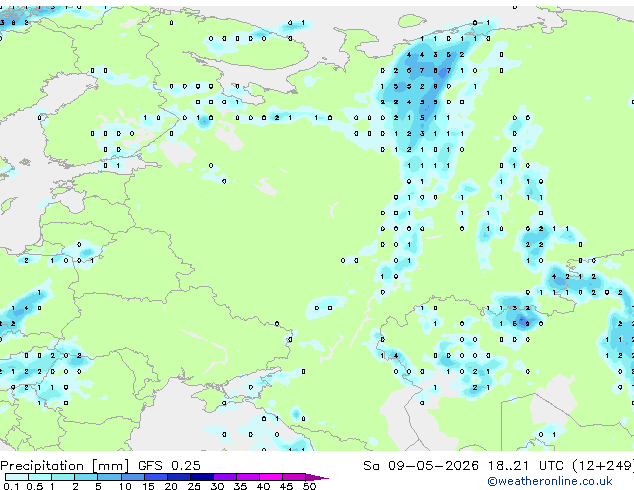Click the 30–35 mm purple legend swatch
634x490 pixels.
click(x=224, y=477)
